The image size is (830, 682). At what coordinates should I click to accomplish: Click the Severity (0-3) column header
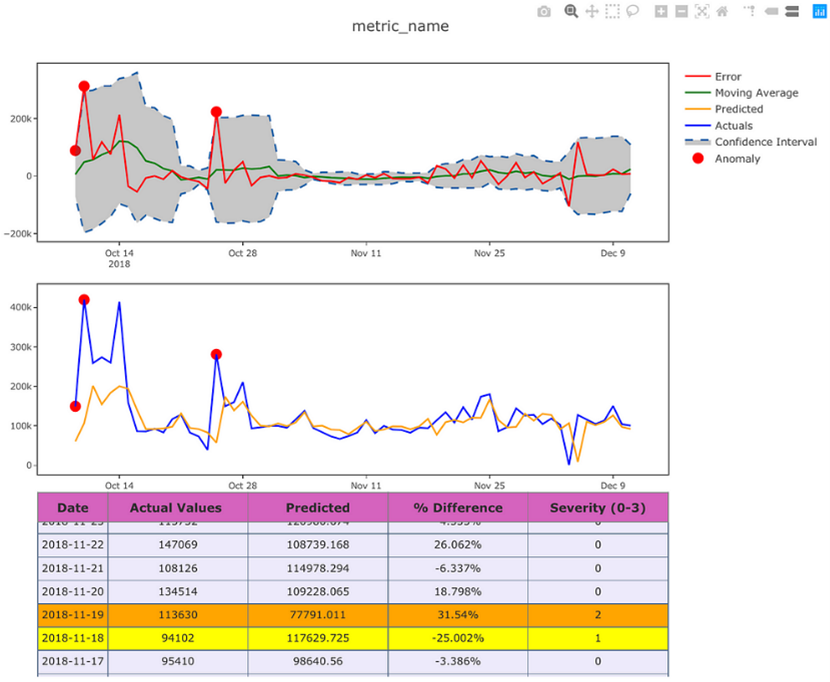pos(597,507)
